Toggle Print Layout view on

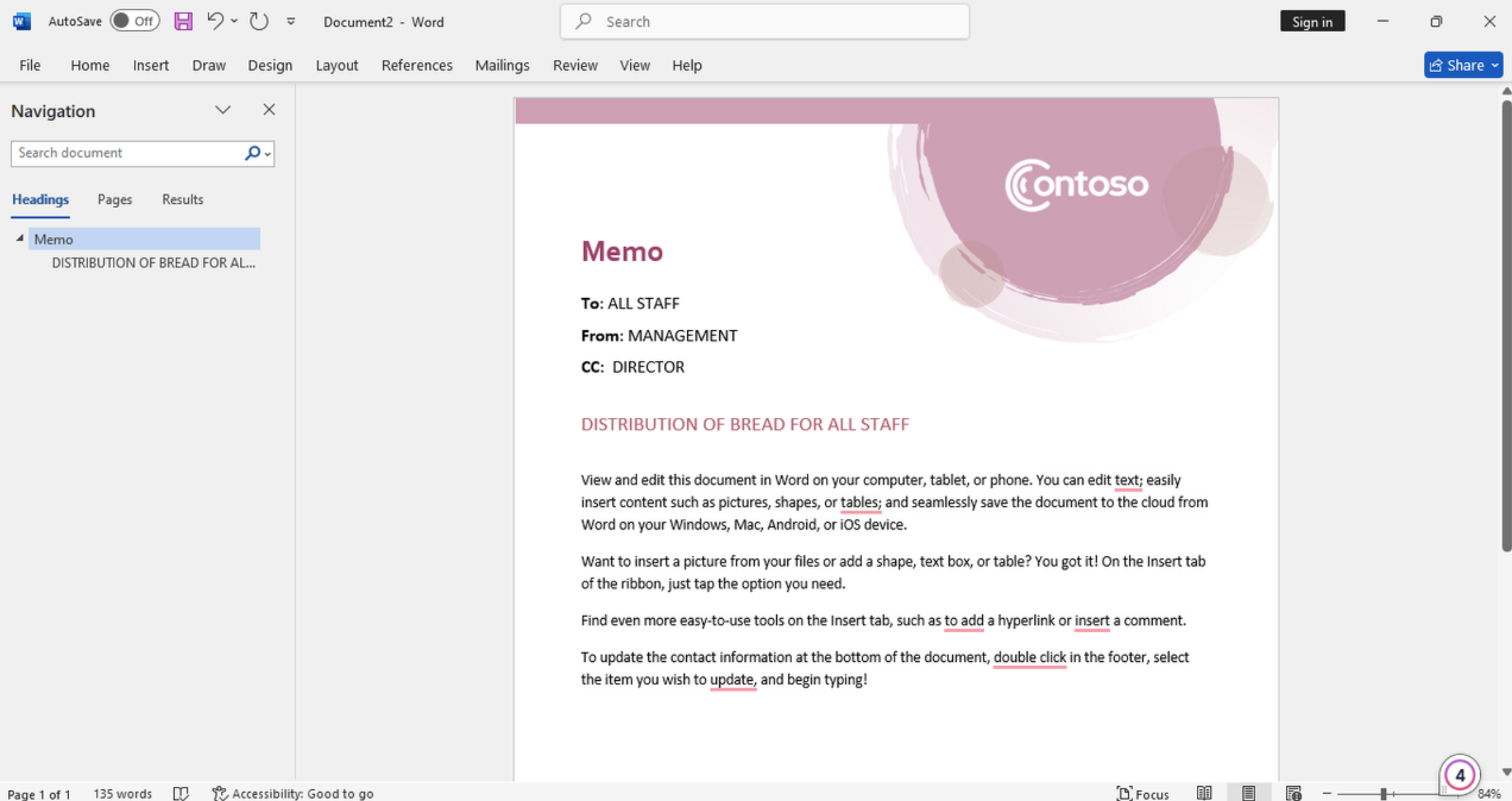1248,793
